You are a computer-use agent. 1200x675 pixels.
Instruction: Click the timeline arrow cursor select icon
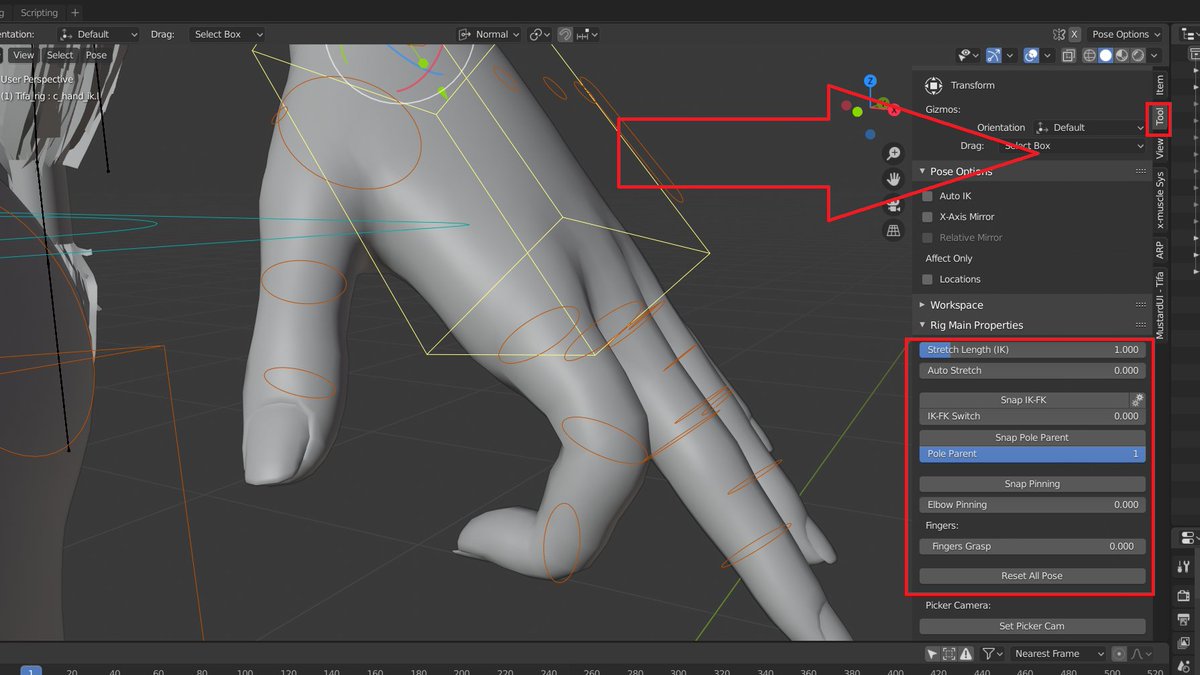(x=932, y=653)
